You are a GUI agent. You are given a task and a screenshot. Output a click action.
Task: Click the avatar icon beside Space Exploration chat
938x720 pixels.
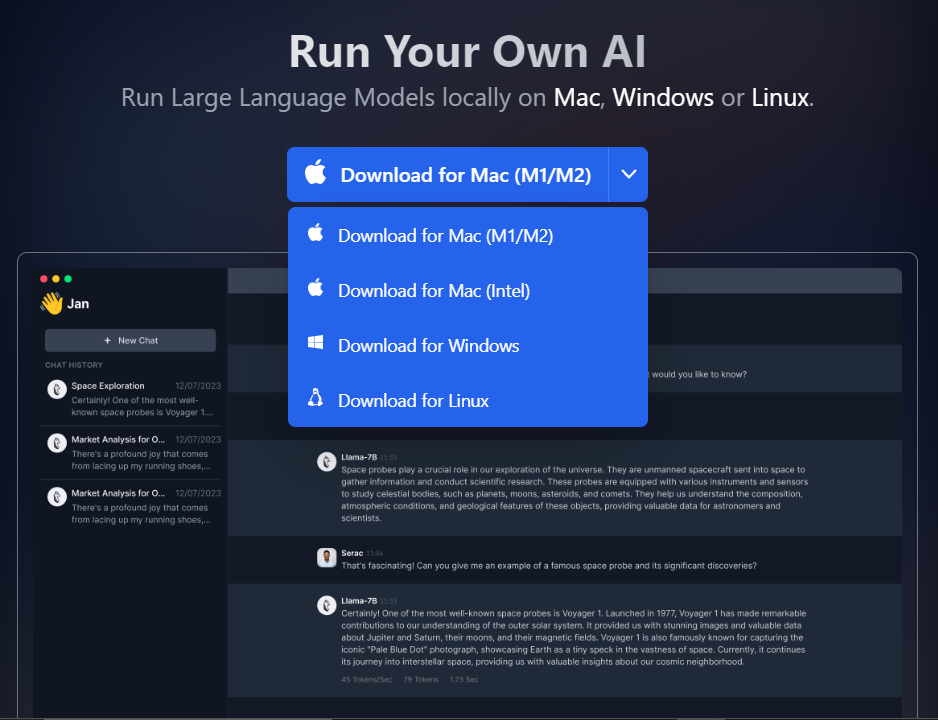click(x=57, y=390)
